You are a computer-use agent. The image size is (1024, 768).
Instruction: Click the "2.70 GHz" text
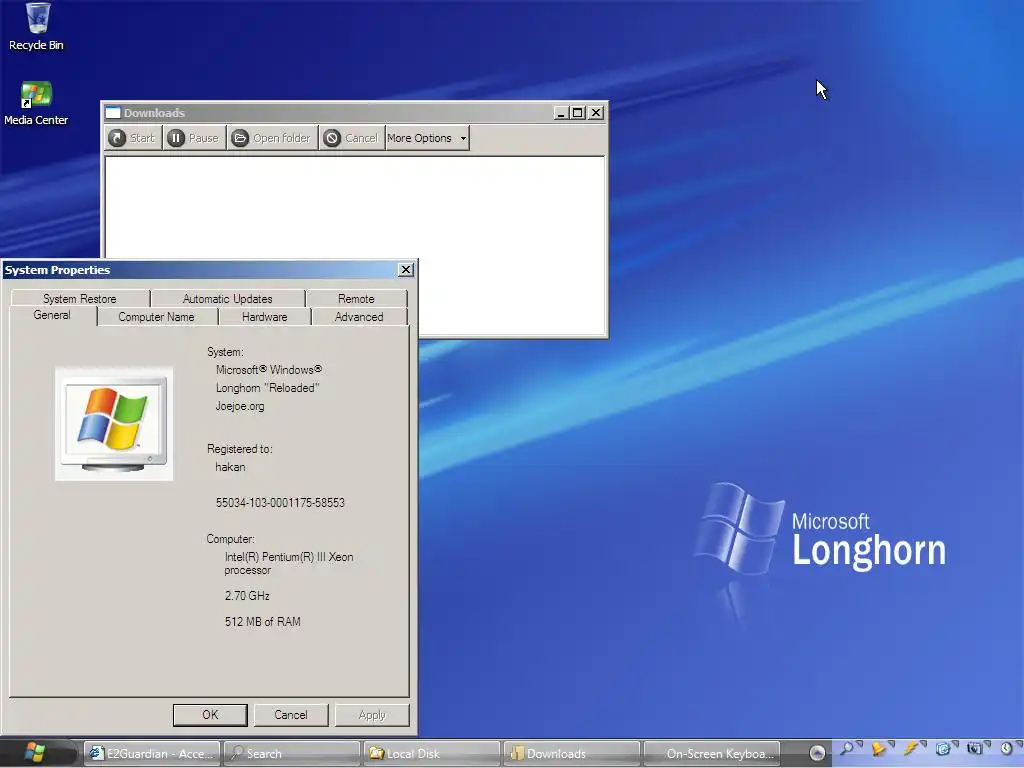tap(247, 596)
